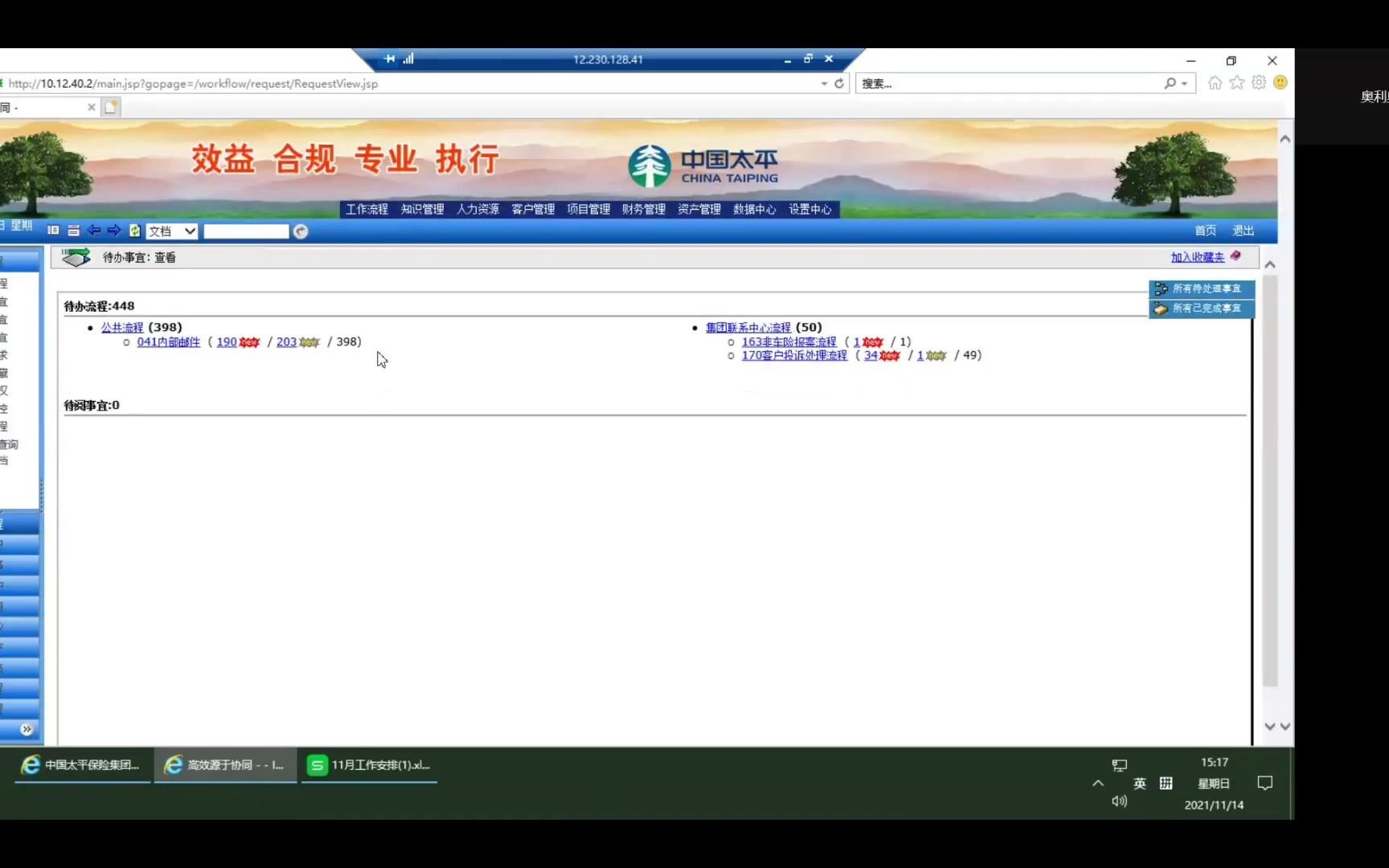The height and width of the screenshot is (868, 1389).
Task: Open the 项目管理 menu
Action: [x=588, y=209]
